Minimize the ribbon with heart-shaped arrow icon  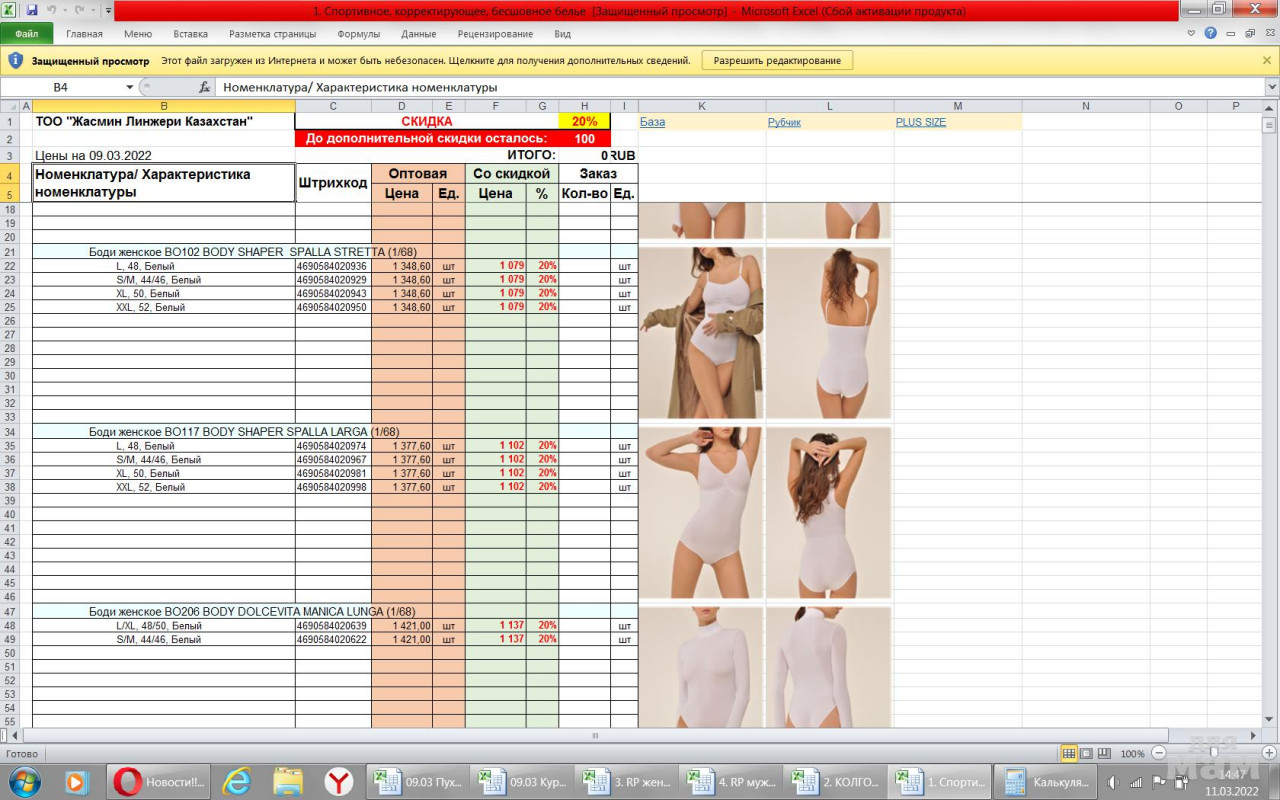tap(1191, 33)
